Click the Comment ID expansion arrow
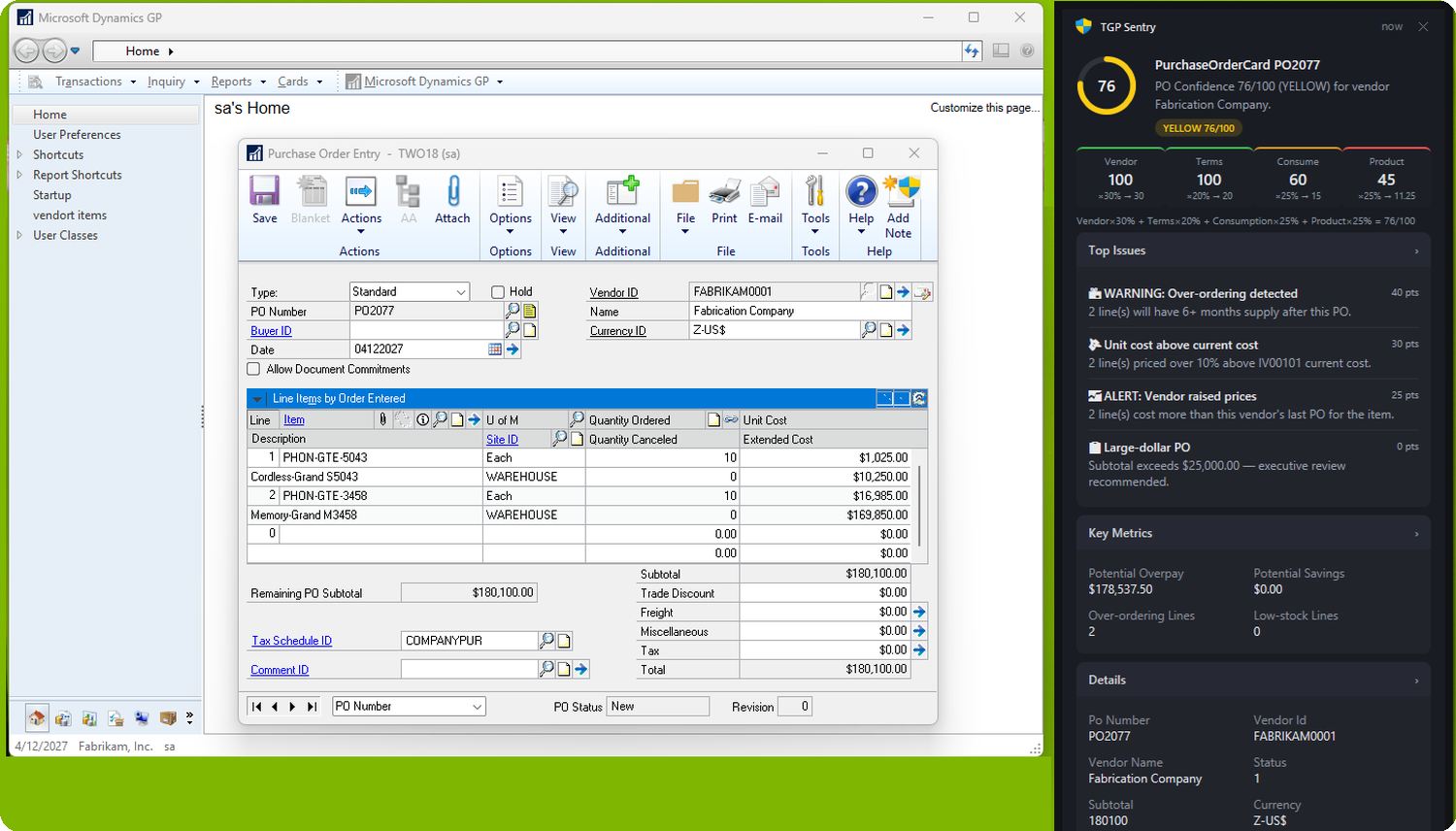 click(580, 669)
